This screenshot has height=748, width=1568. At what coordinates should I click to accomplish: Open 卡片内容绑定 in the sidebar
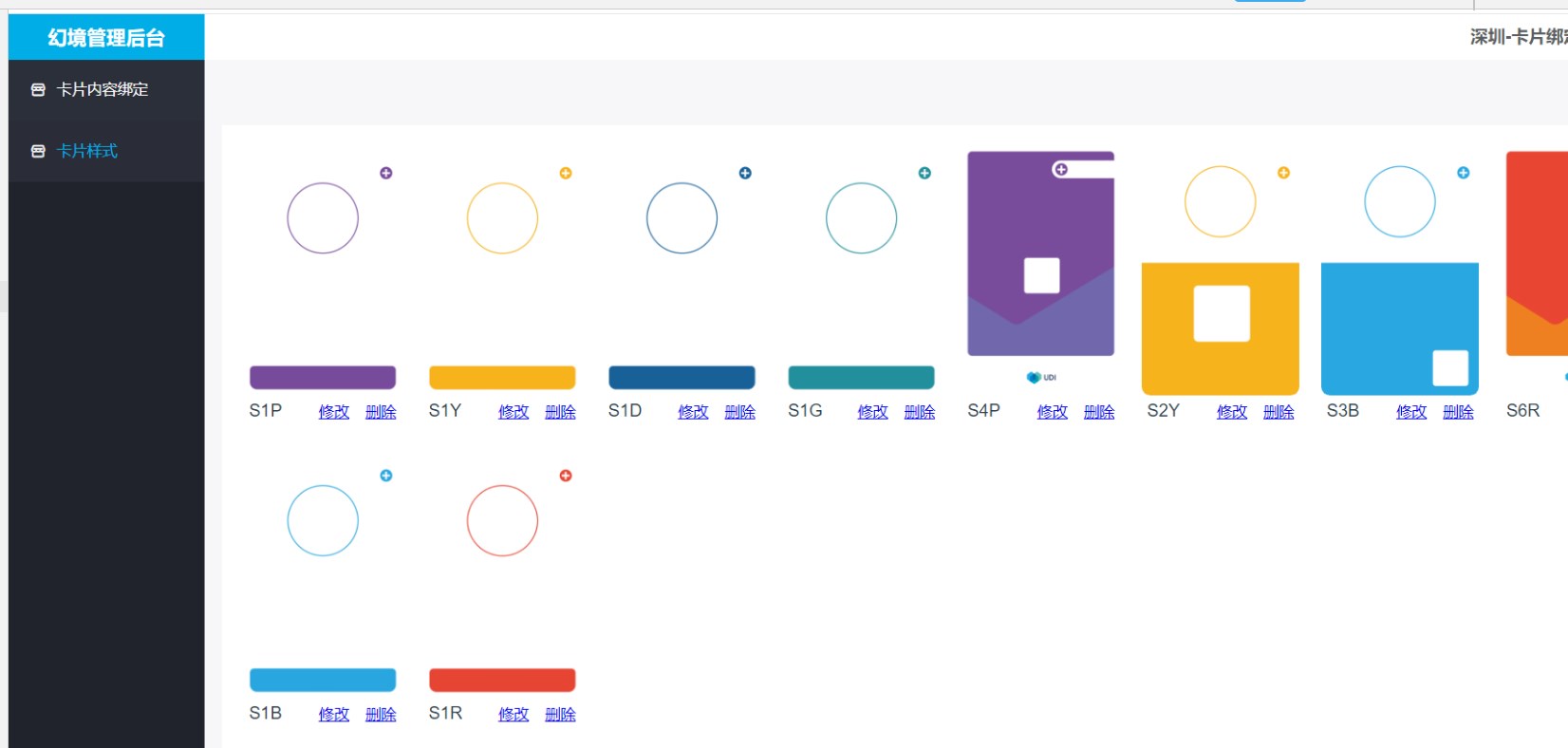(x=103, y=89)
